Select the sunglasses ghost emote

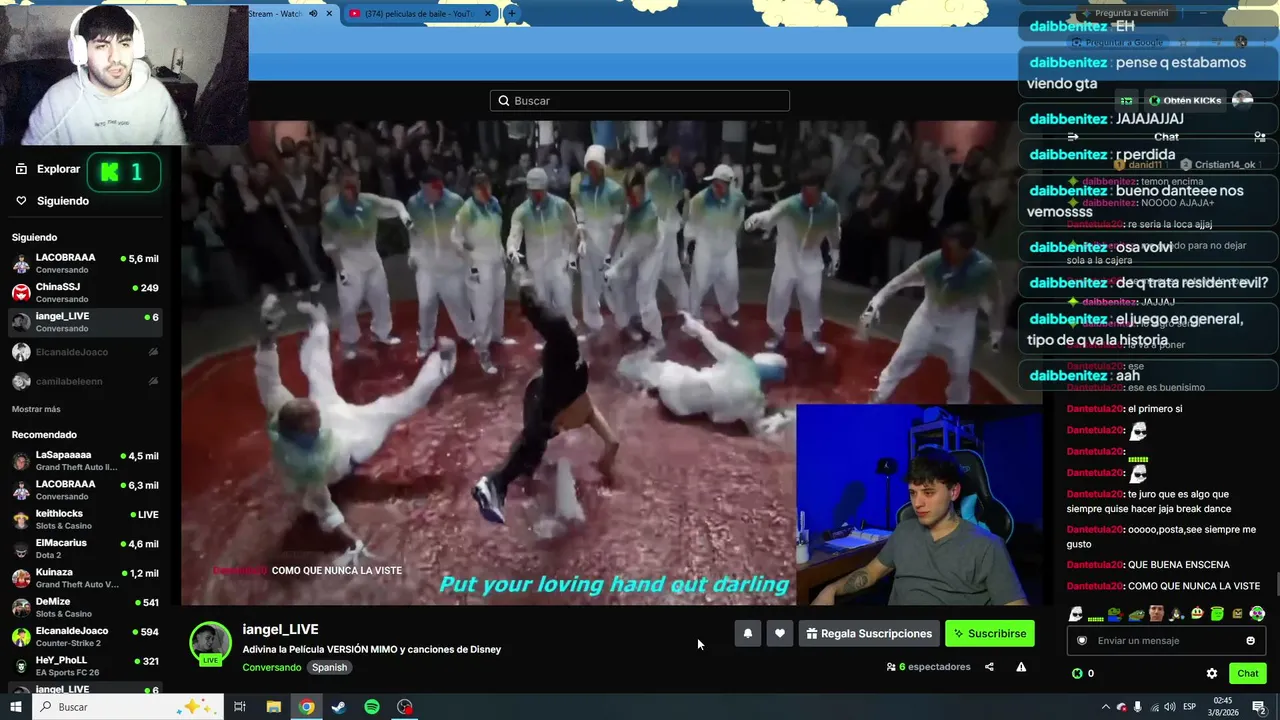(1075, 614)
